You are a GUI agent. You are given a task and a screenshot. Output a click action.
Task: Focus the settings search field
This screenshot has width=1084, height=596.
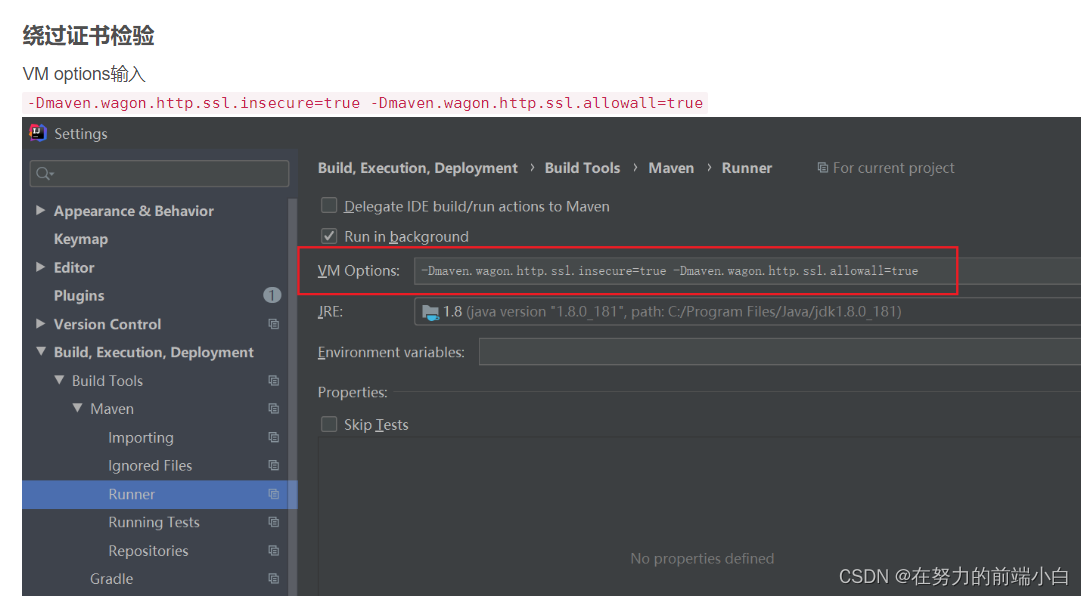tap(160, 174)
